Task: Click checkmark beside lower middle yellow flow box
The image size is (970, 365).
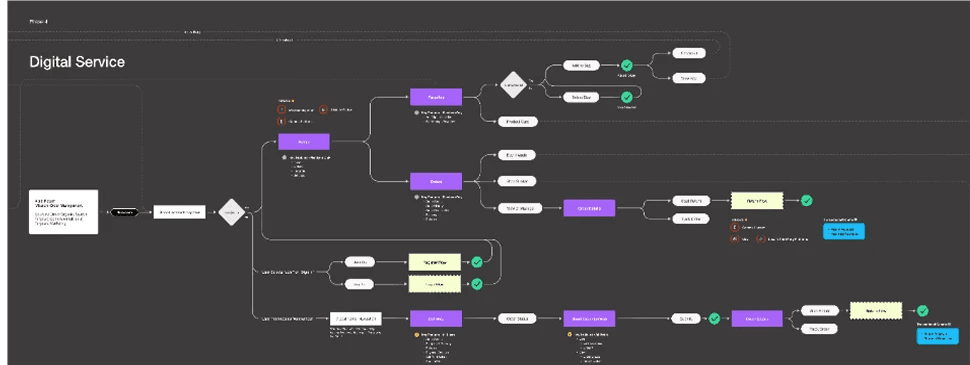Action: click(477, 284)
